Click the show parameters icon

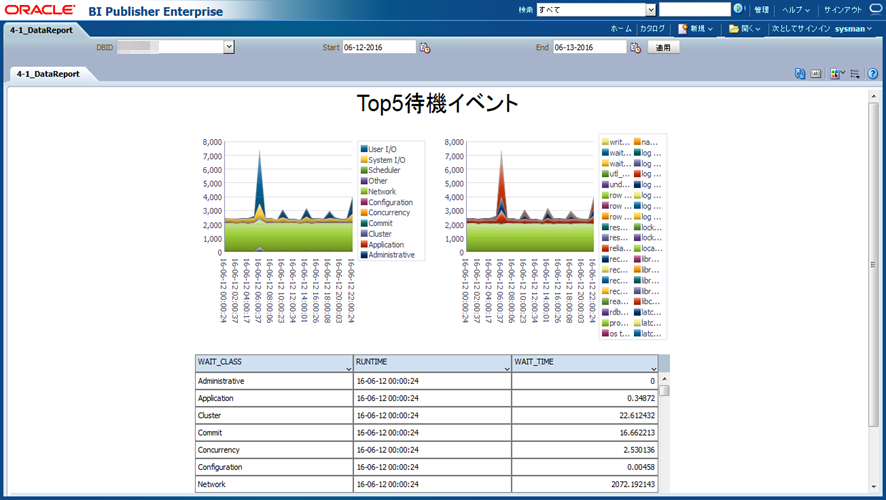(x=815, y=73)
